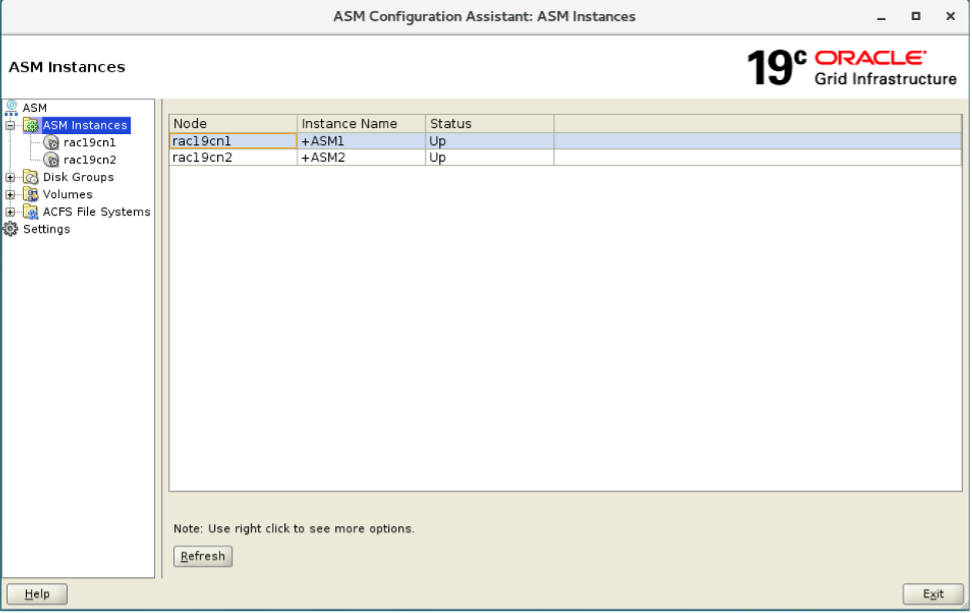
Task: Click the Node column header
Action: 233,124
